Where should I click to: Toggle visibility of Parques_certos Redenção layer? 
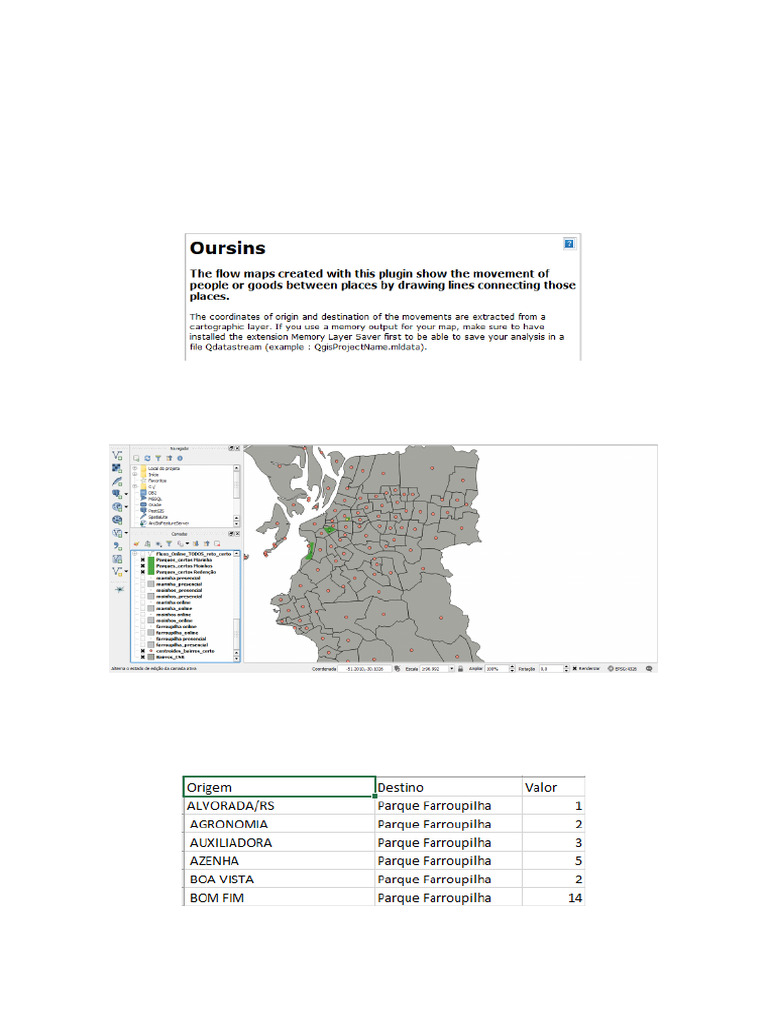(x=142, y=572)
